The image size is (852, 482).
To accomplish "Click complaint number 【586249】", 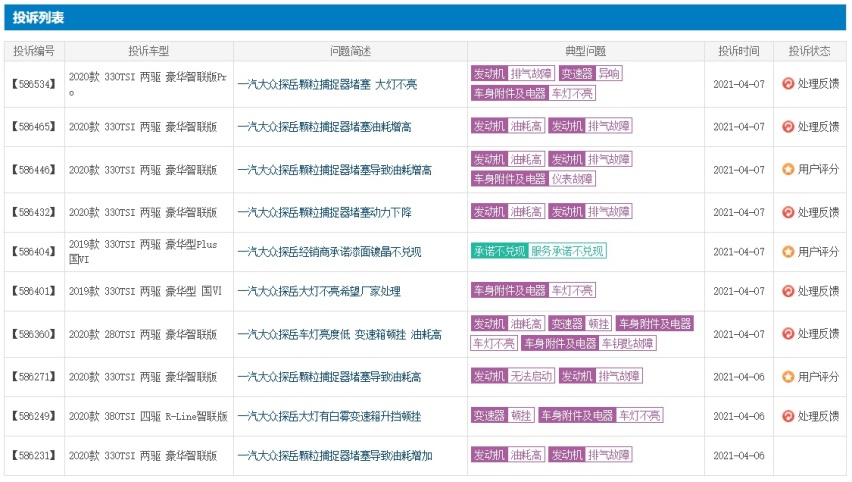I will click(34, 416).
